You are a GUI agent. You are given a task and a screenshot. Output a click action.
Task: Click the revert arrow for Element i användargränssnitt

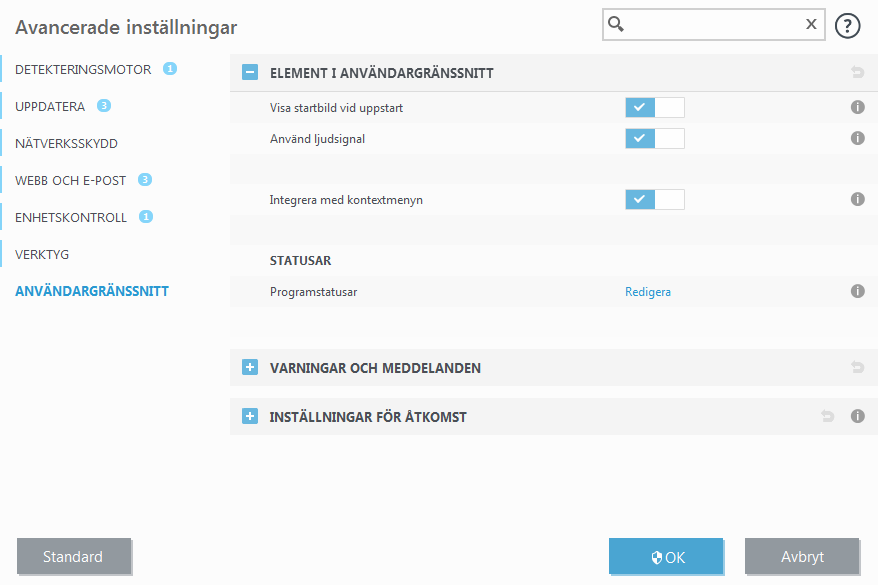pos(857,72)
